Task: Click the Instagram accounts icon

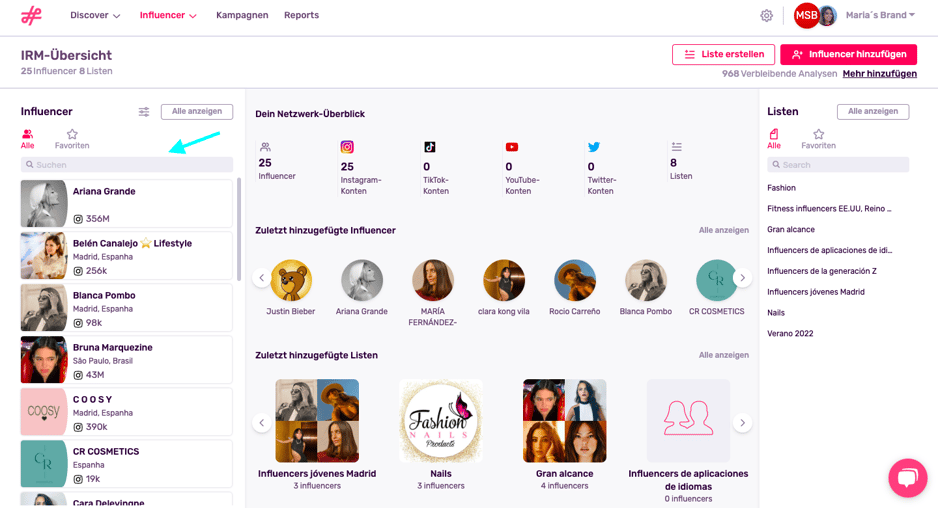Action: tap(347, 147)
